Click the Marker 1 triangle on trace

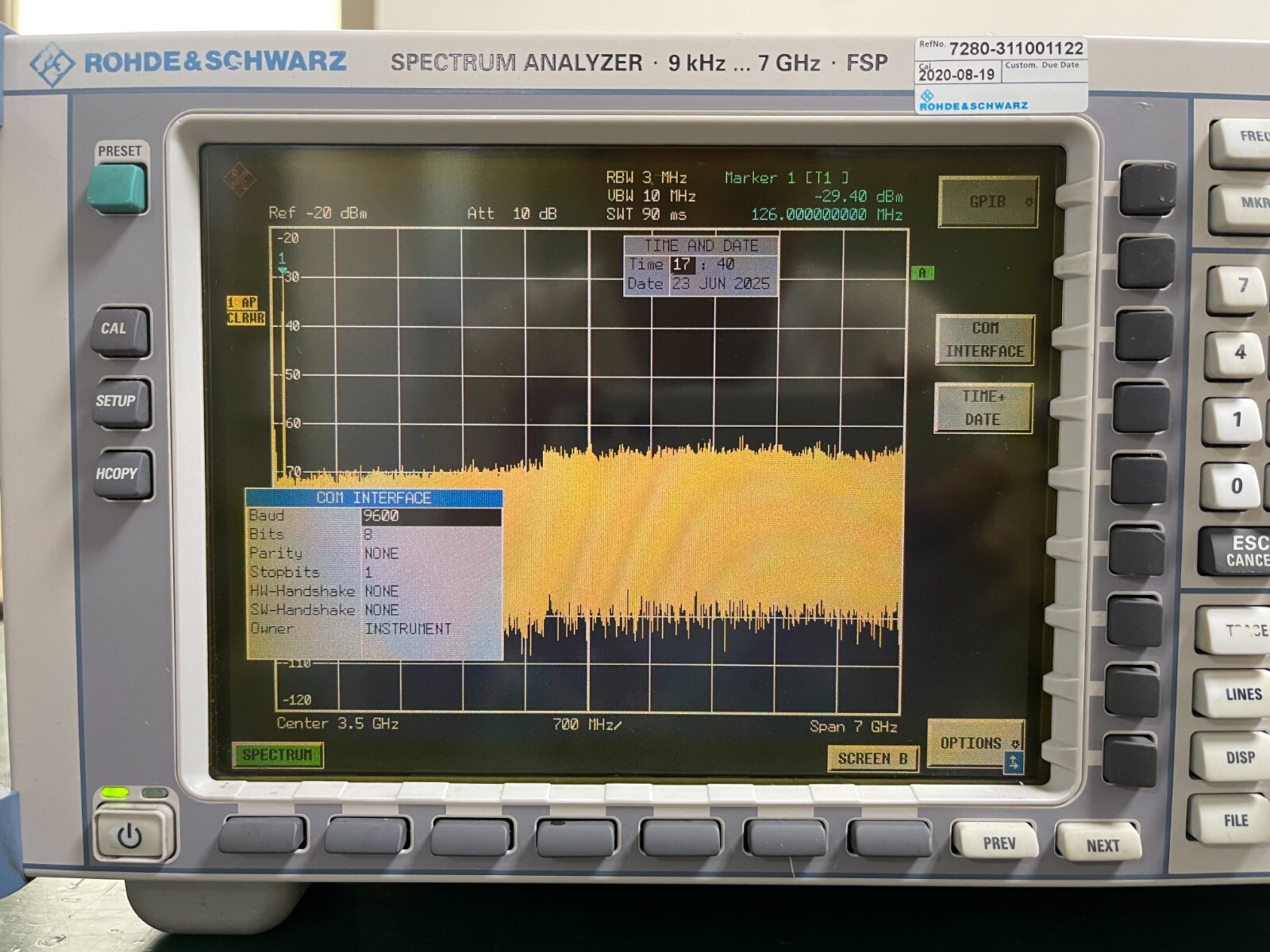[283, 272]
